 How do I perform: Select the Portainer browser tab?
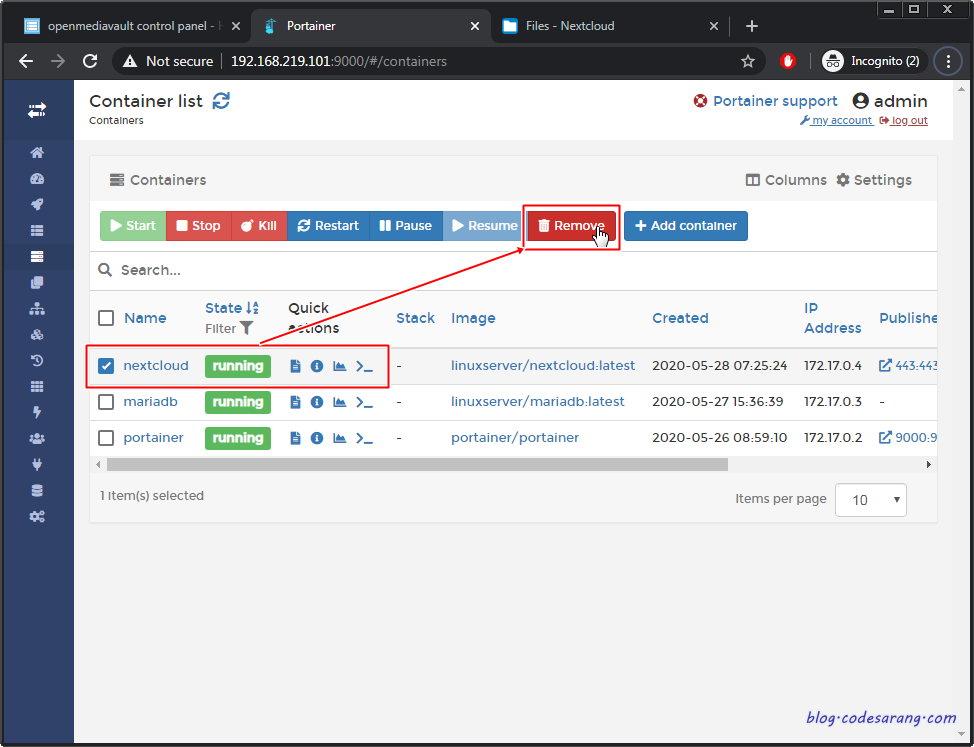click(x=371, y=26)
